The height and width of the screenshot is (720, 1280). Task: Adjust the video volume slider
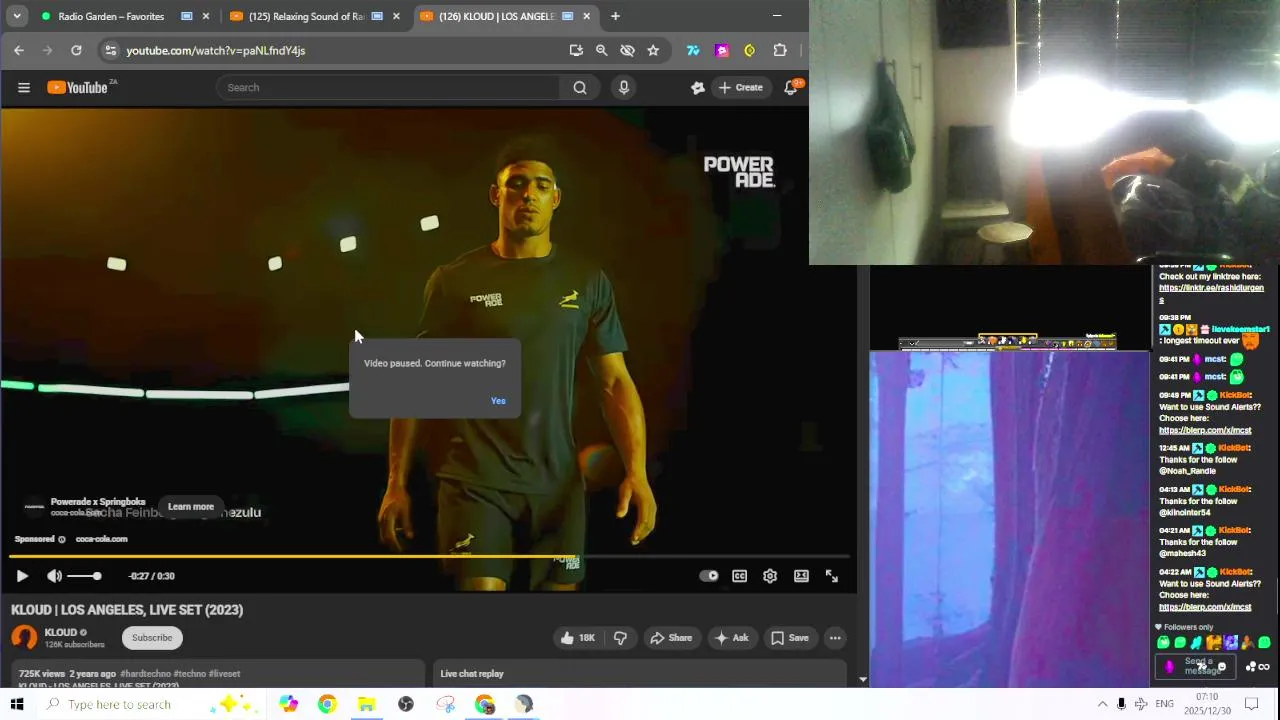[82, 576]
